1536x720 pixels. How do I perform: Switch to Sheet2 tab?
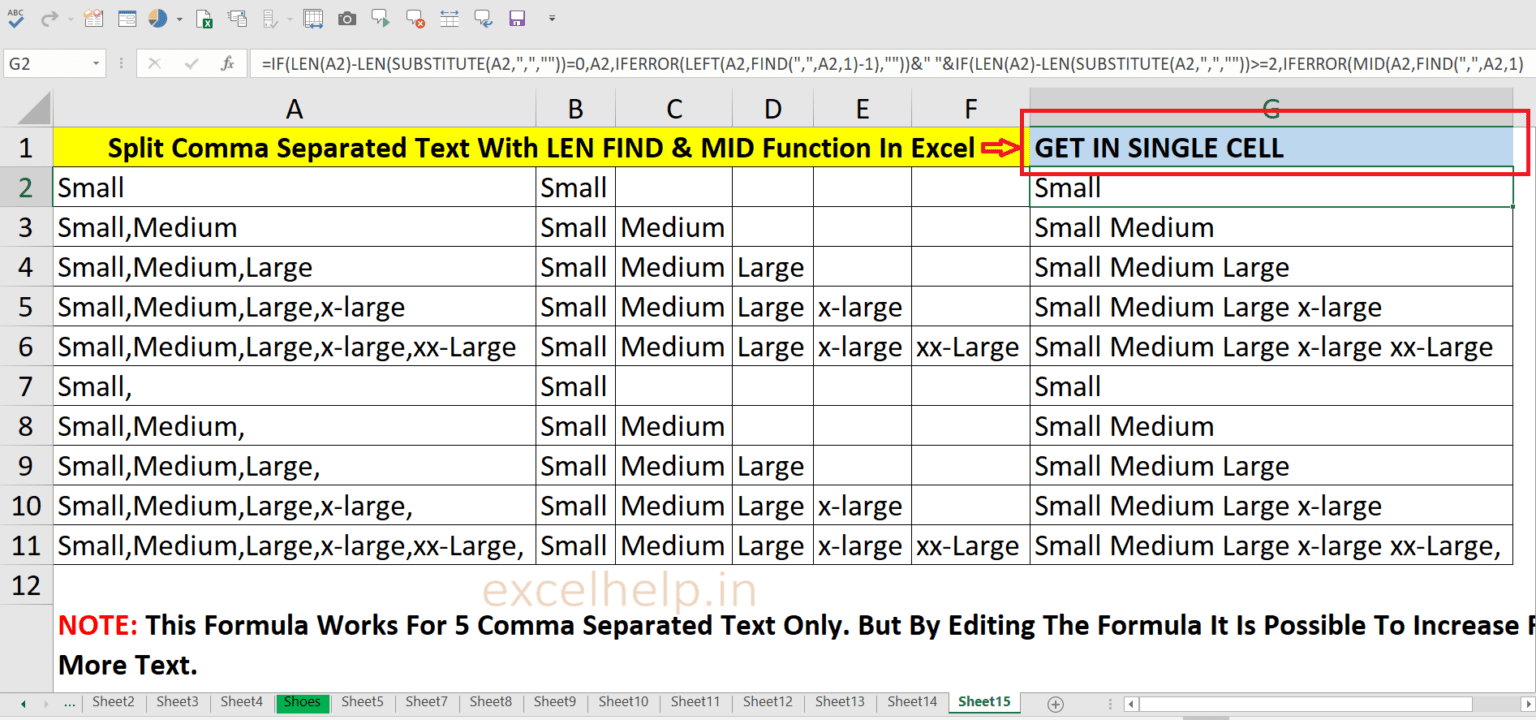(113, 702)
